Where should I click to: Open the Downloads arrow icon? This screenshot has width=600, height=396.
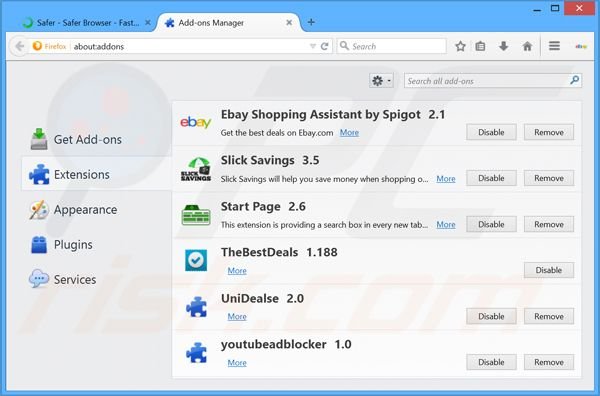point(504,46)
